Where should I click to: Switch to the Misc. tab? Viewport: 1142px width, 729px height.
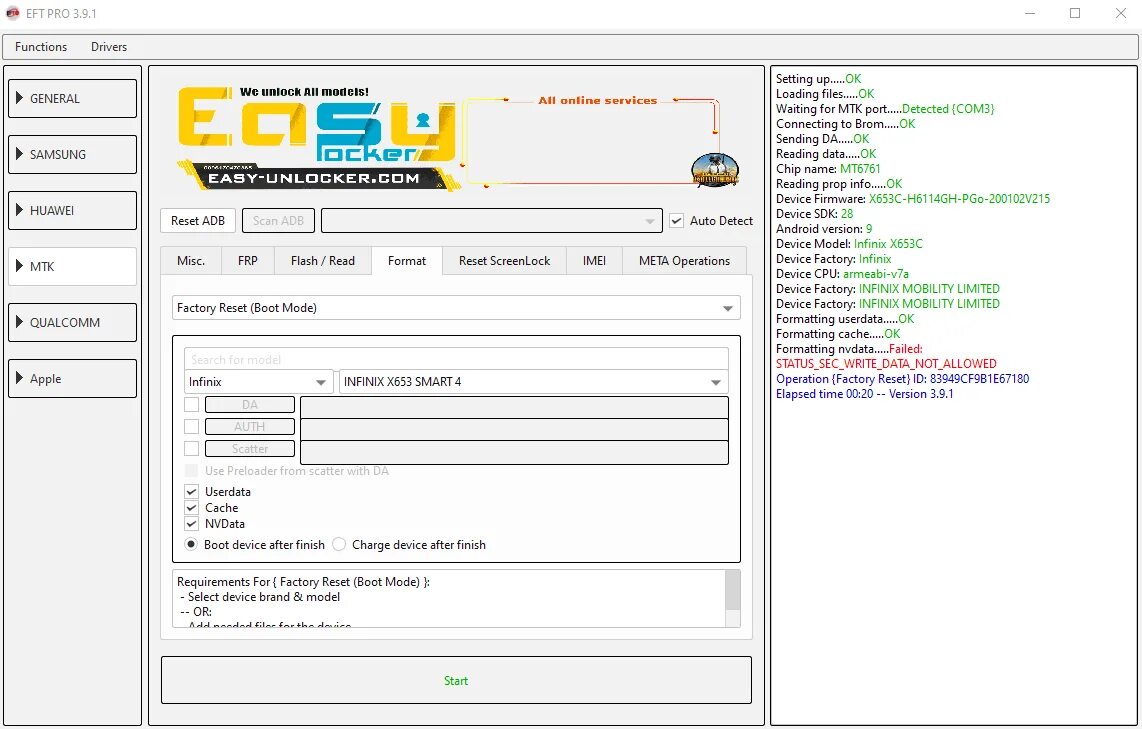[x=191, y=261]
